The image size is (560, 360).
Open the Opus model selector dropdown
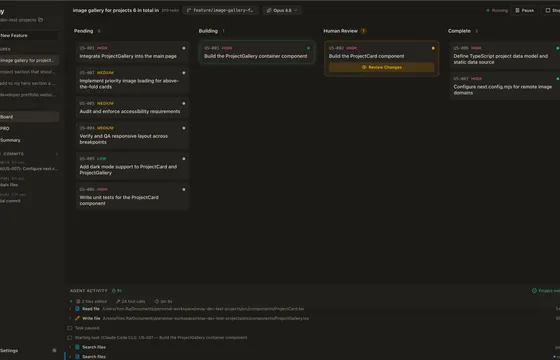(x=282, y=10)
